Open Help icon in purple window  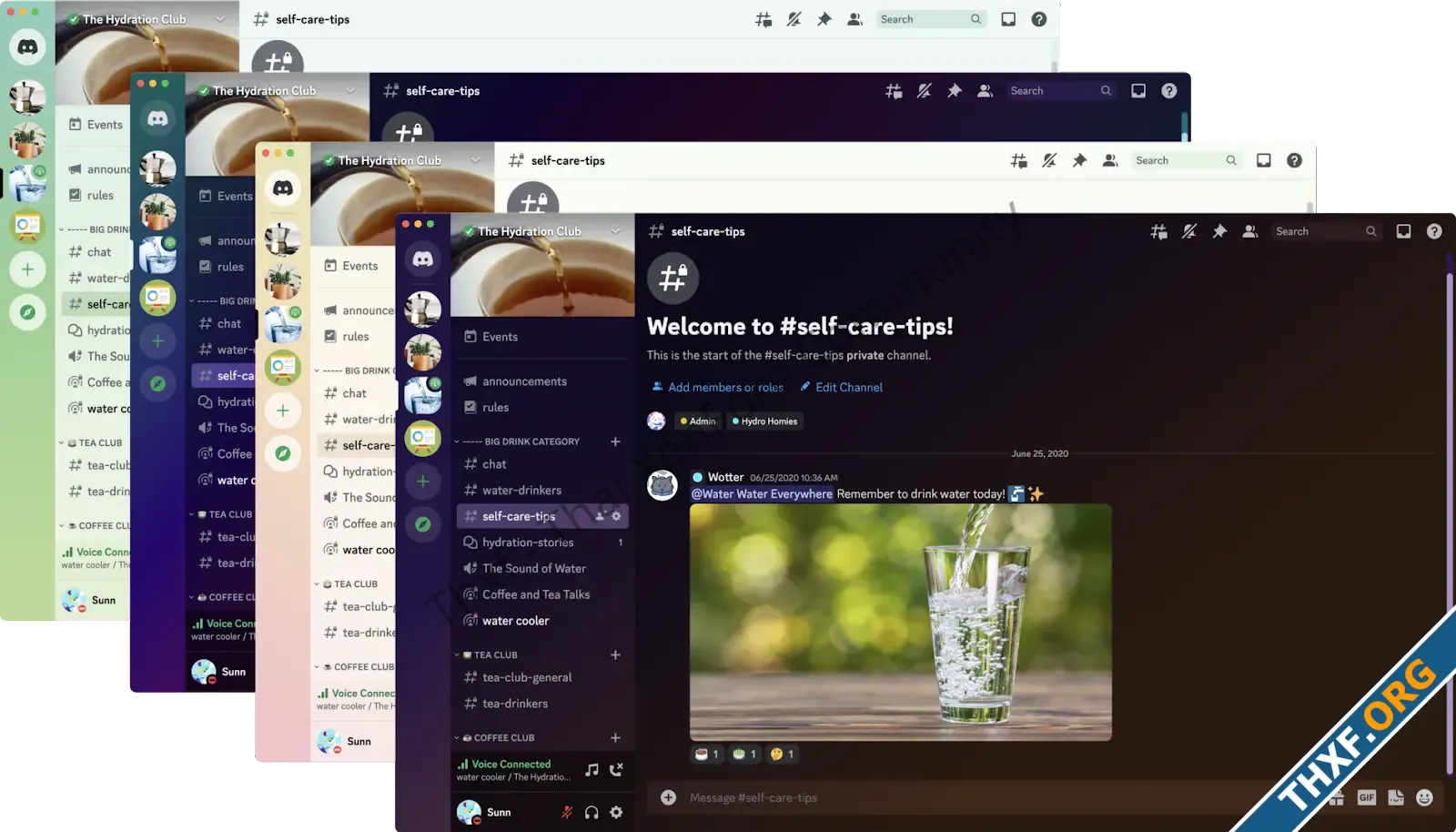1169,91
